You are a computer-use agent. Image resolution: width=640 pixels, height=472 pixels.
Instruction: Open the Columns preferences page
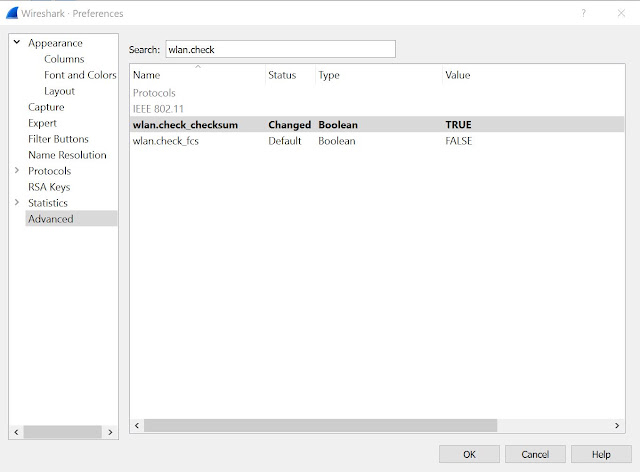tap(64, 59)
